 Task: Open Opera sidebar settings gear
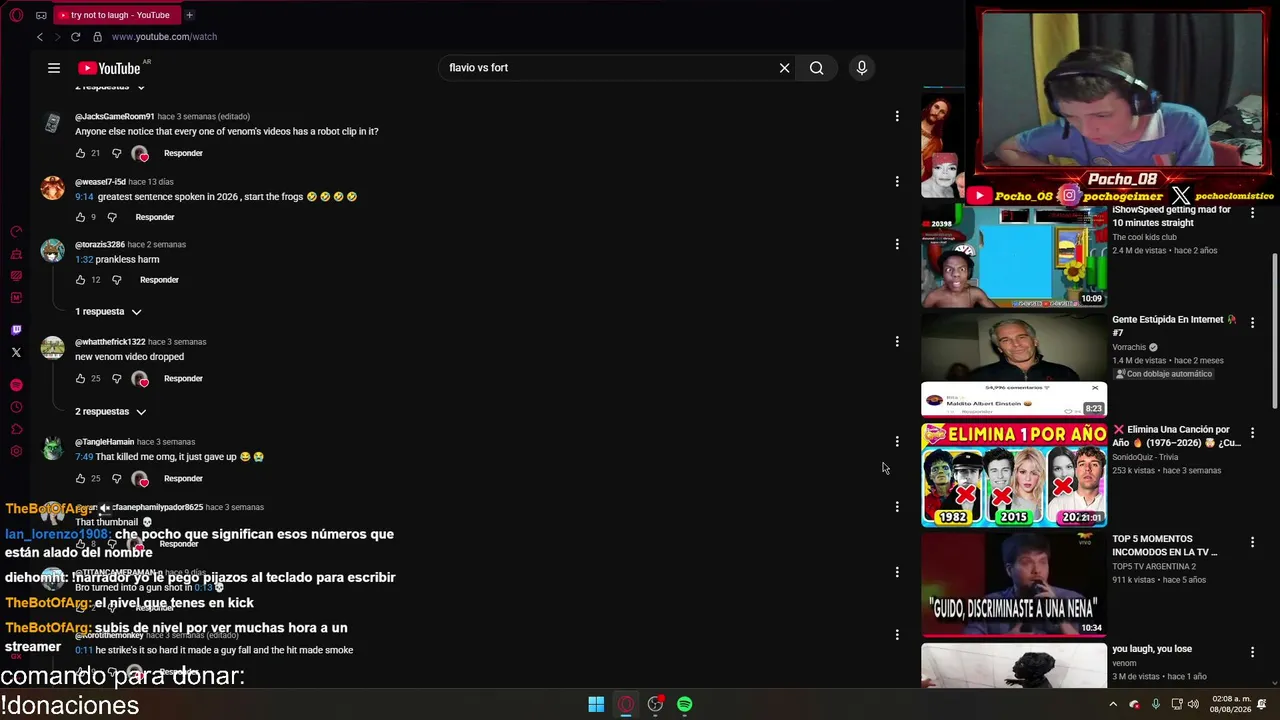point(16,451)
